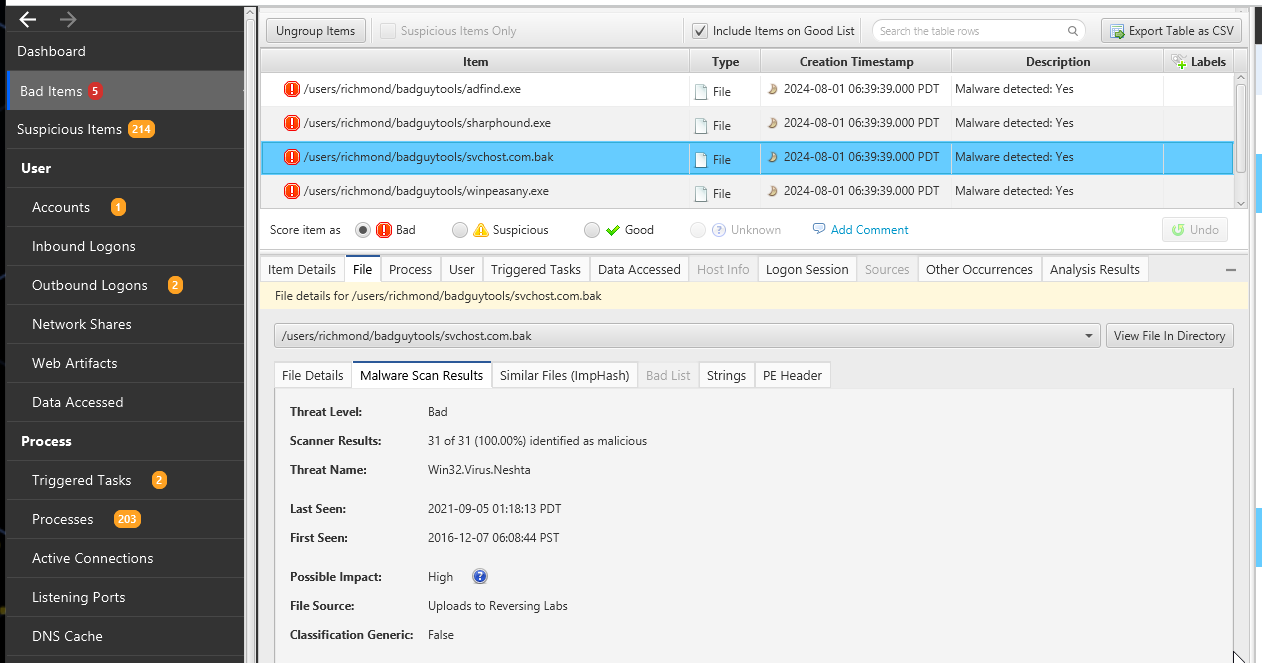This screenshot has width=1262, height=663.
Task: Click the back navigation arrow at top left
Action: (25, 17)
